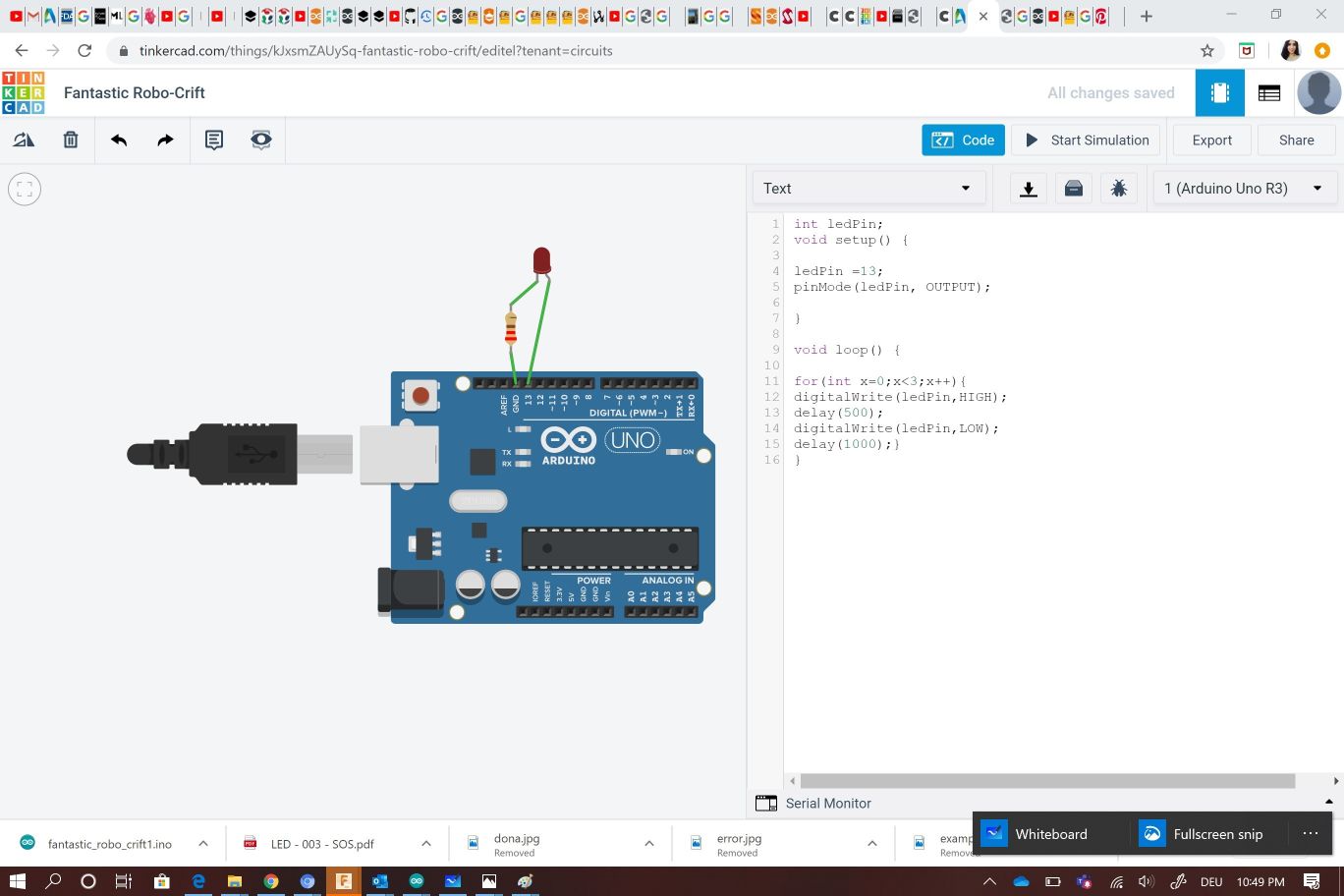1344x896 pixels.
Task: Open Microsoft Edge from the taskbar
Action: [197, 881]
